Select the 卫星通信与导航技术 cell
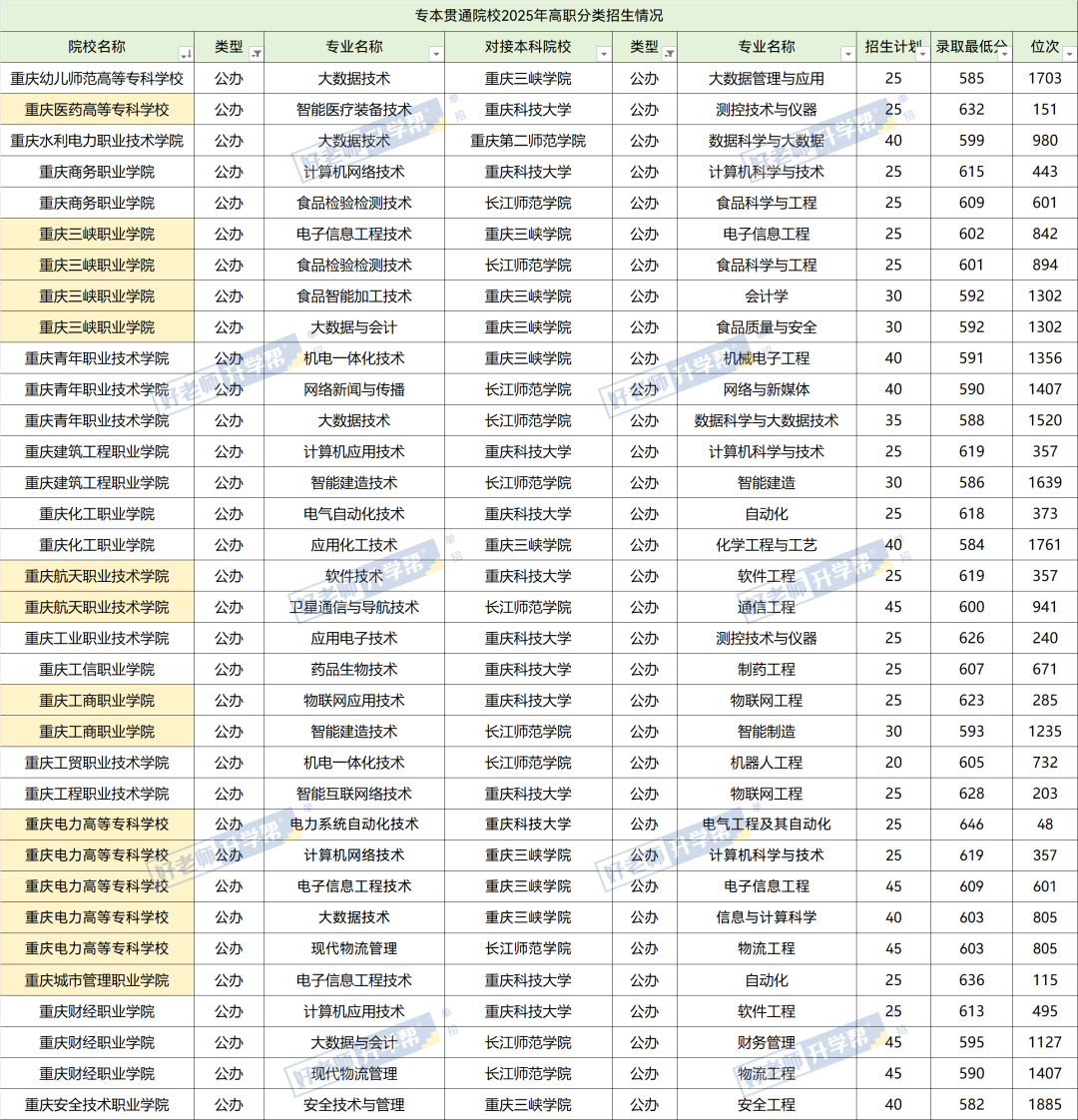This screenshot has width=1078, height=1120. [354, 607]
